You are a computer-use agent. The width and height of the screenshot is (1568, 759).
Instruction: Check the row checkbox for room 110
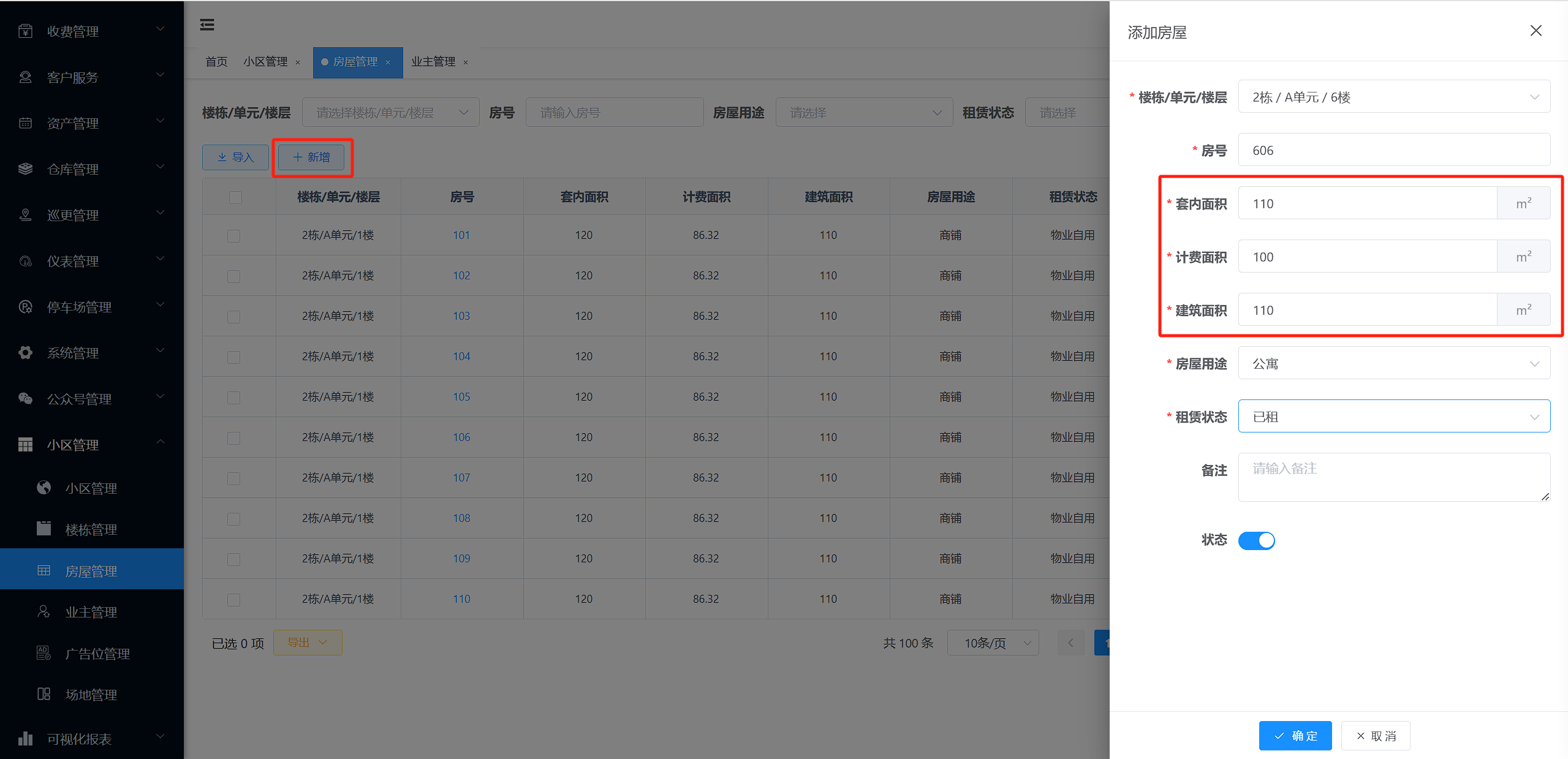click(x=233, y=600)
